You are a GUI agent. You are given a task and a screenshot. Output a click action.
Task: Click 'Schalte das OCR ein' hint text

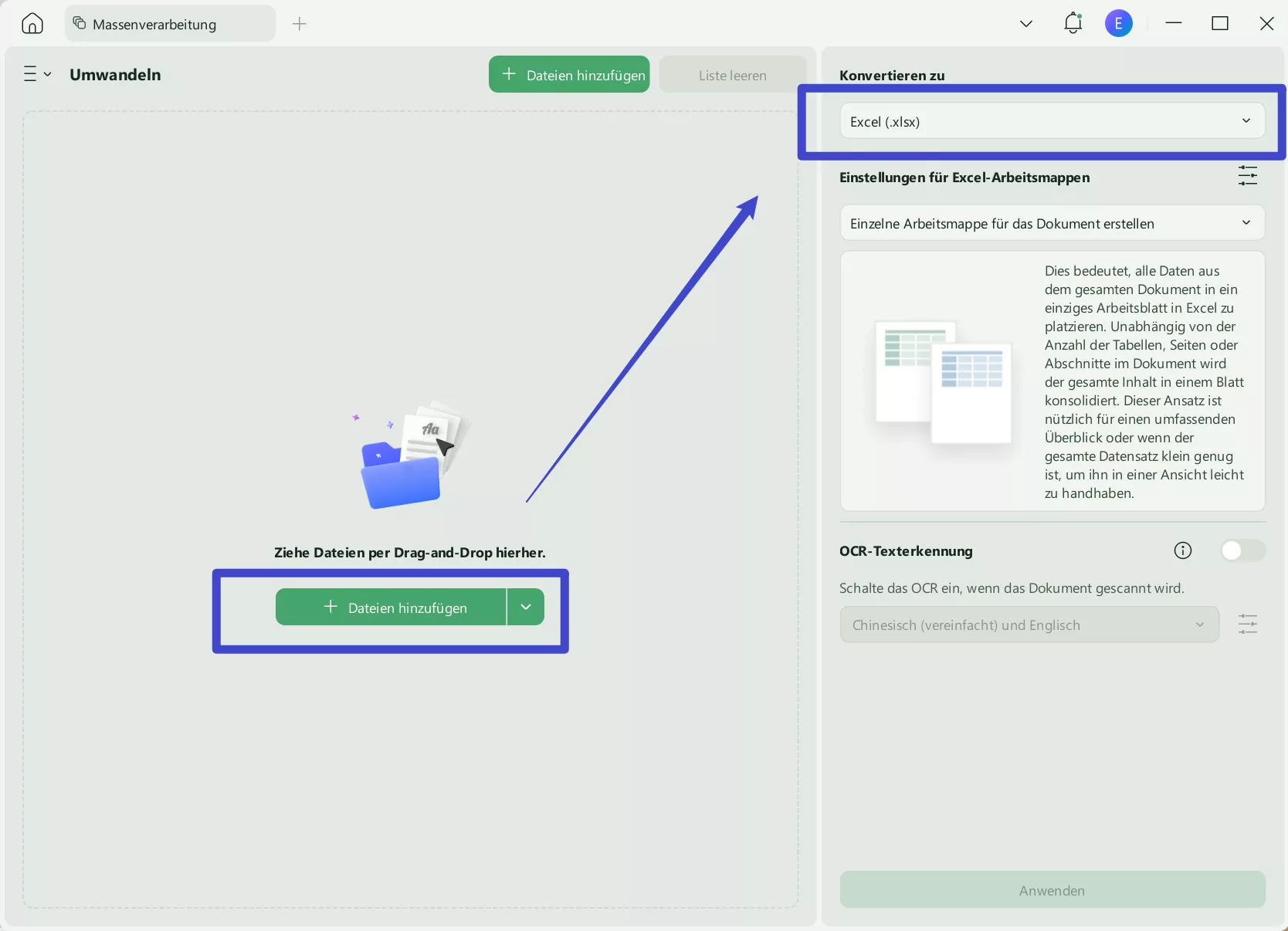(1012, 588)
